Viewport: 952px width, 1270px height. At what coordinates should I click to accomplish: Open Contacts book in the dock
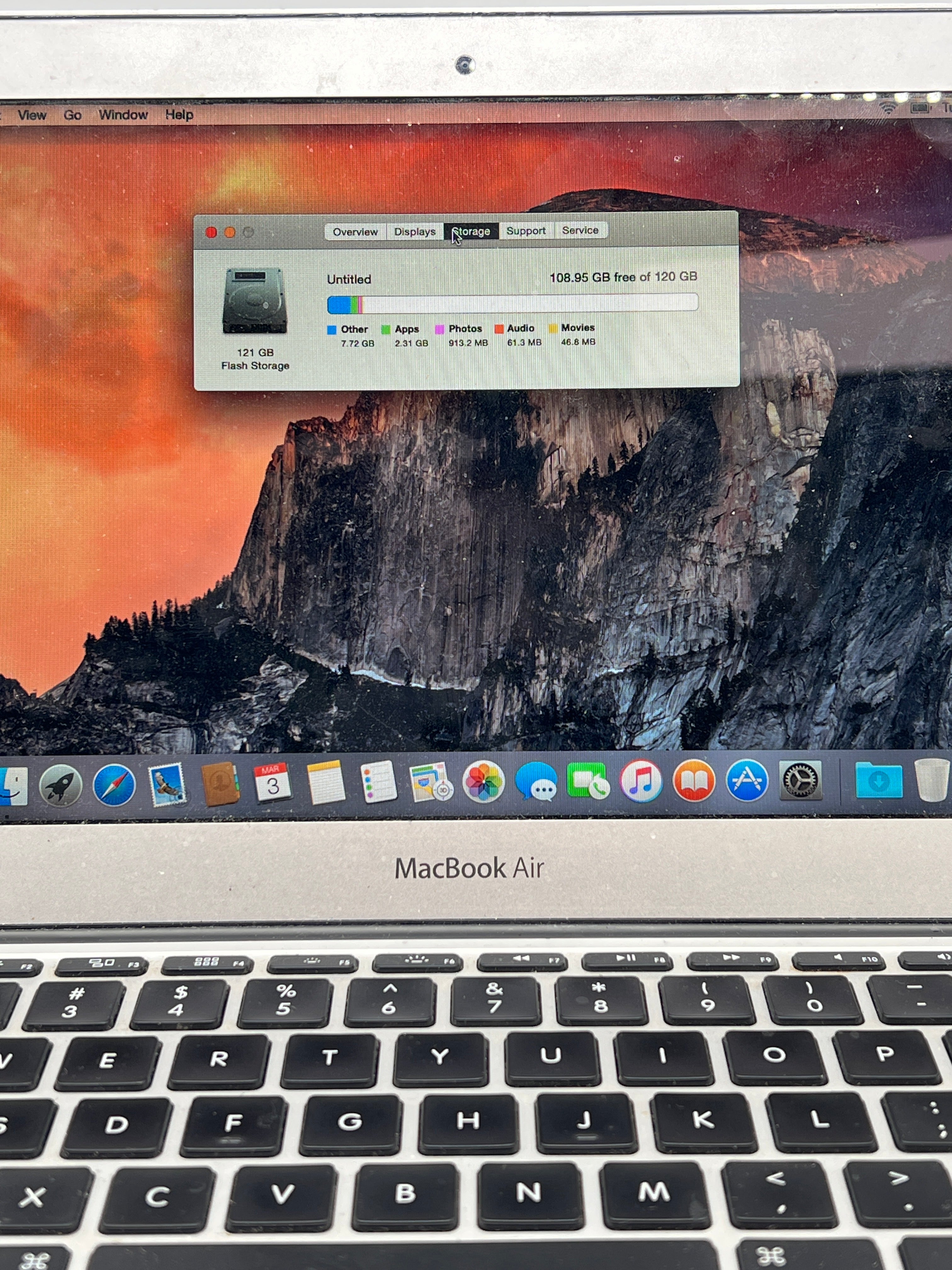(x=220, y=784)
